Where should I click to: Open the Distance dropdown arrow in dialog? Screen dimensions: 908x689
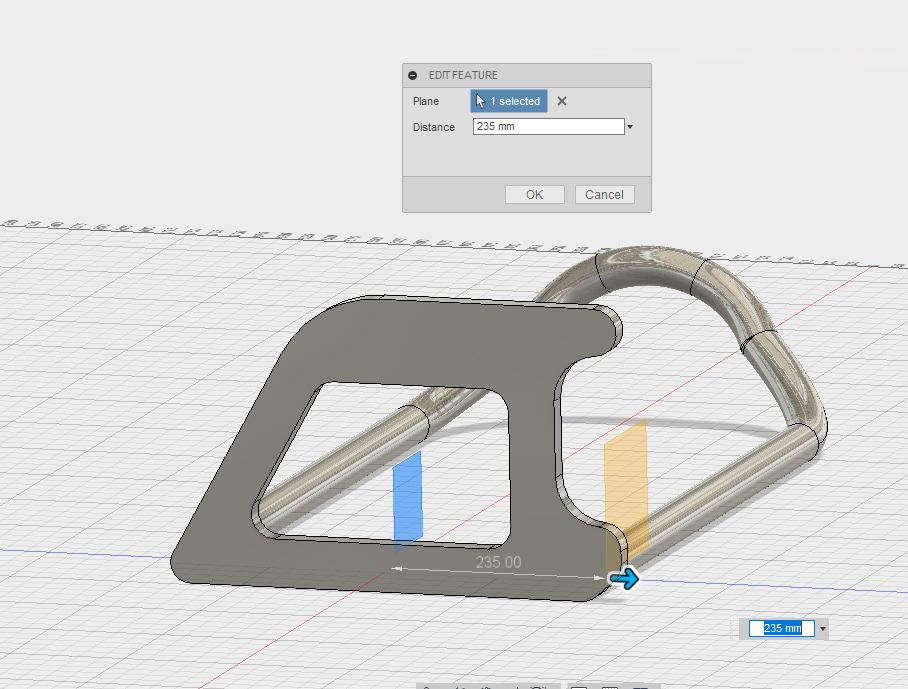click(630, 127)
